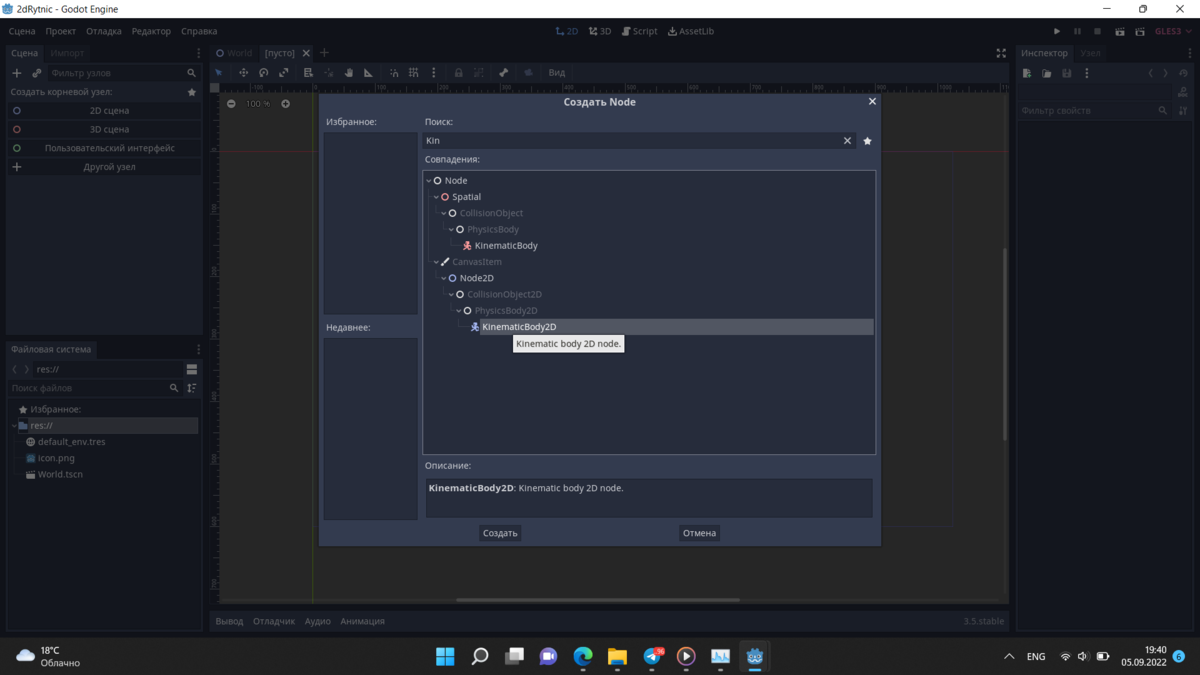Toggle smart snap icon in toolbar
Screen dimensions: 1200x675
[x=394, y=73]
